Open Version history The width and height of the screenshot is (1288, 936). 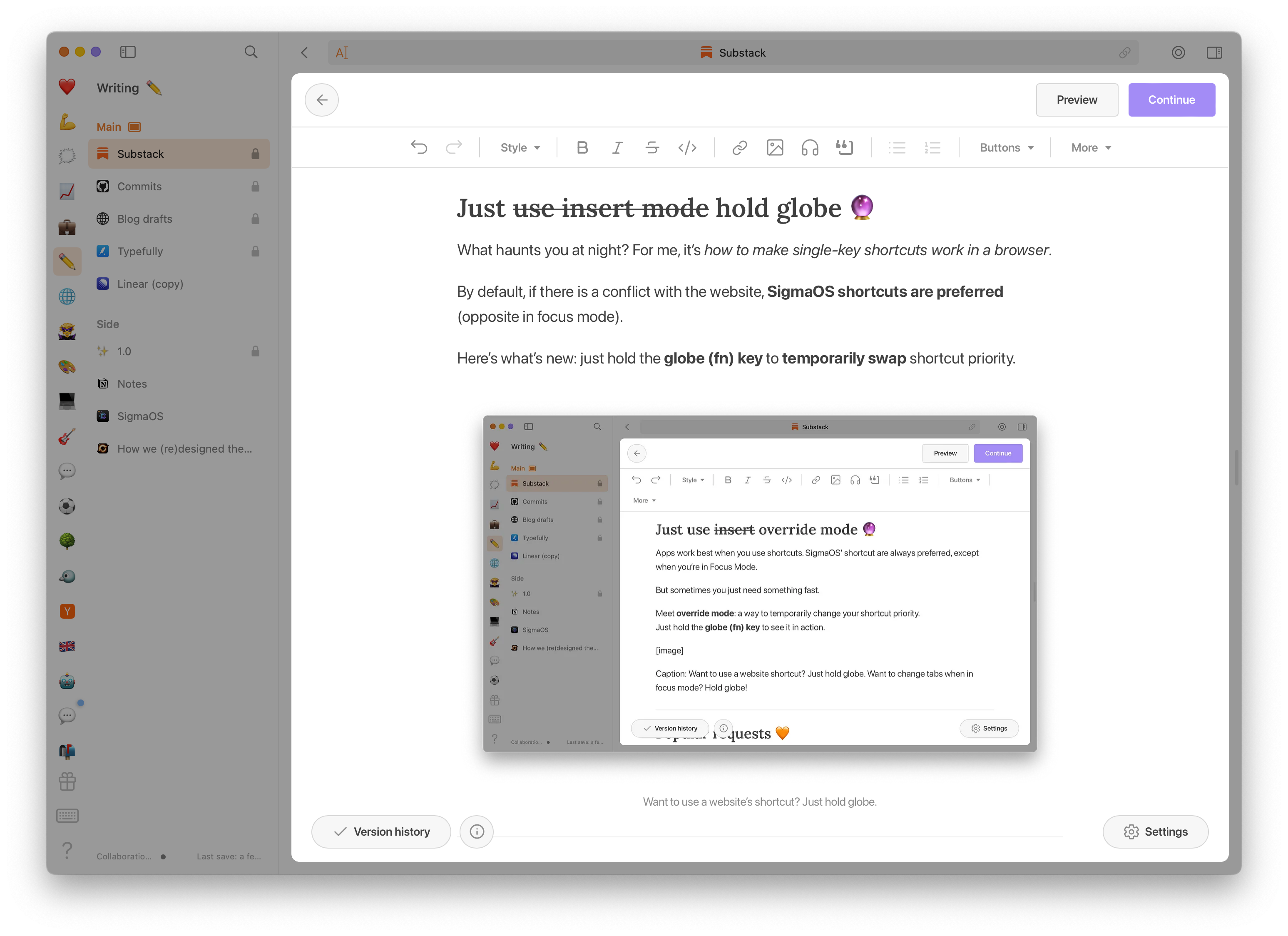coord(381,831)
